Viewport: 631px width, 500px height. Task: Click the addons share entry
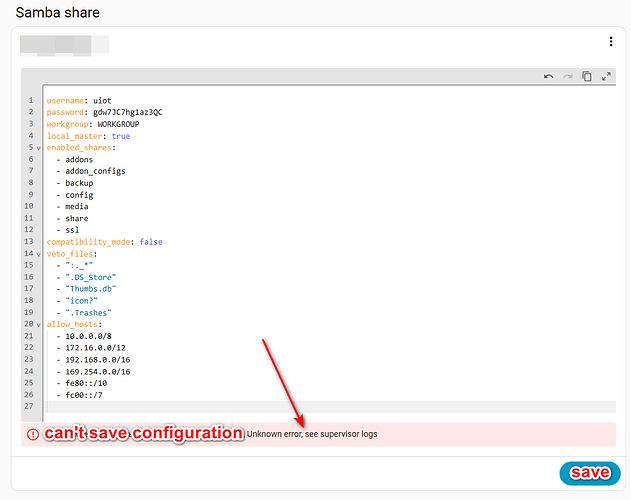point(79,159)
